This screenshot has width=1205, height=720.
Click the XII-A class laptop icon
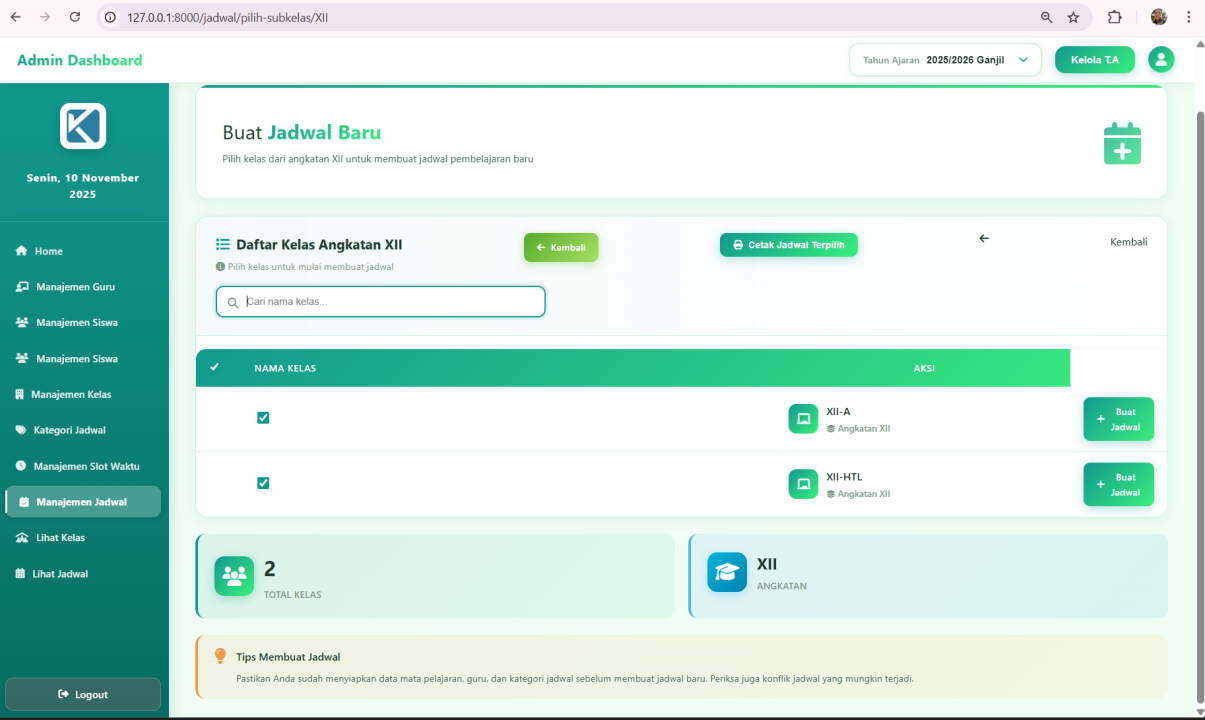coord(802,419)
